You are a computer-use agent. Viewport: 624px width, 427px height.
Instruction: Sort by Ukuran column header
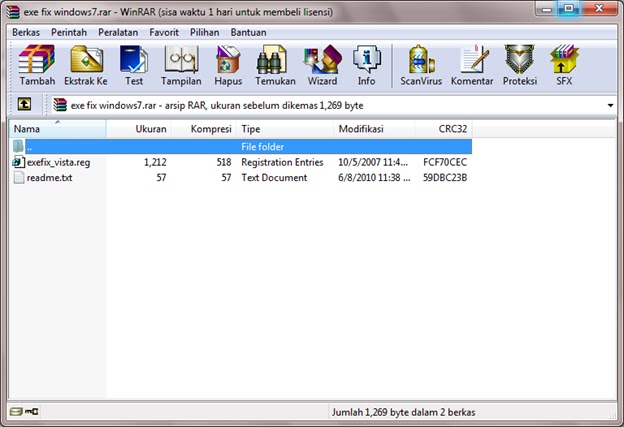coord(139,129)
